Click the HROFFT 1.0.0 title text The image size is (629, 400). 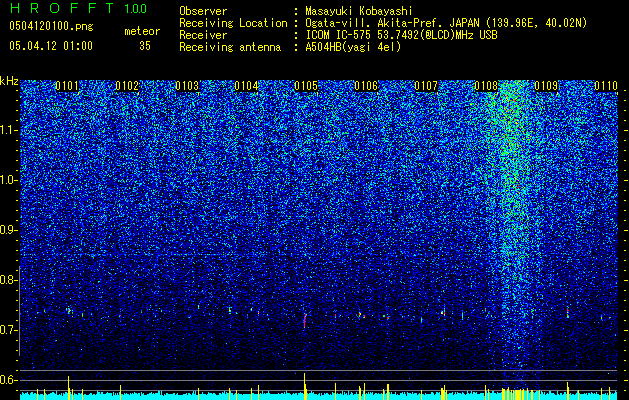78,8
